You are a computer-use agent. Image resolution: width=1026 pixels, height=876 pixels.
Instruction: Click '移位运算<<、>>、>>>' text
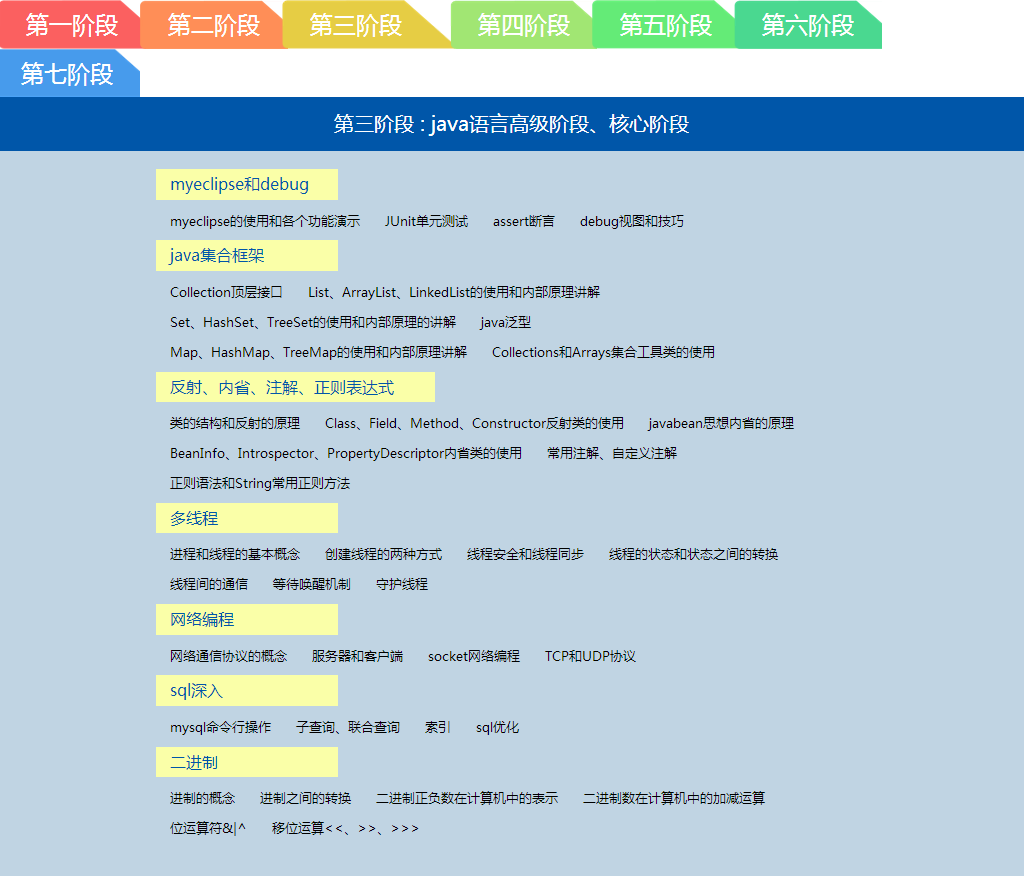[345, 828]
